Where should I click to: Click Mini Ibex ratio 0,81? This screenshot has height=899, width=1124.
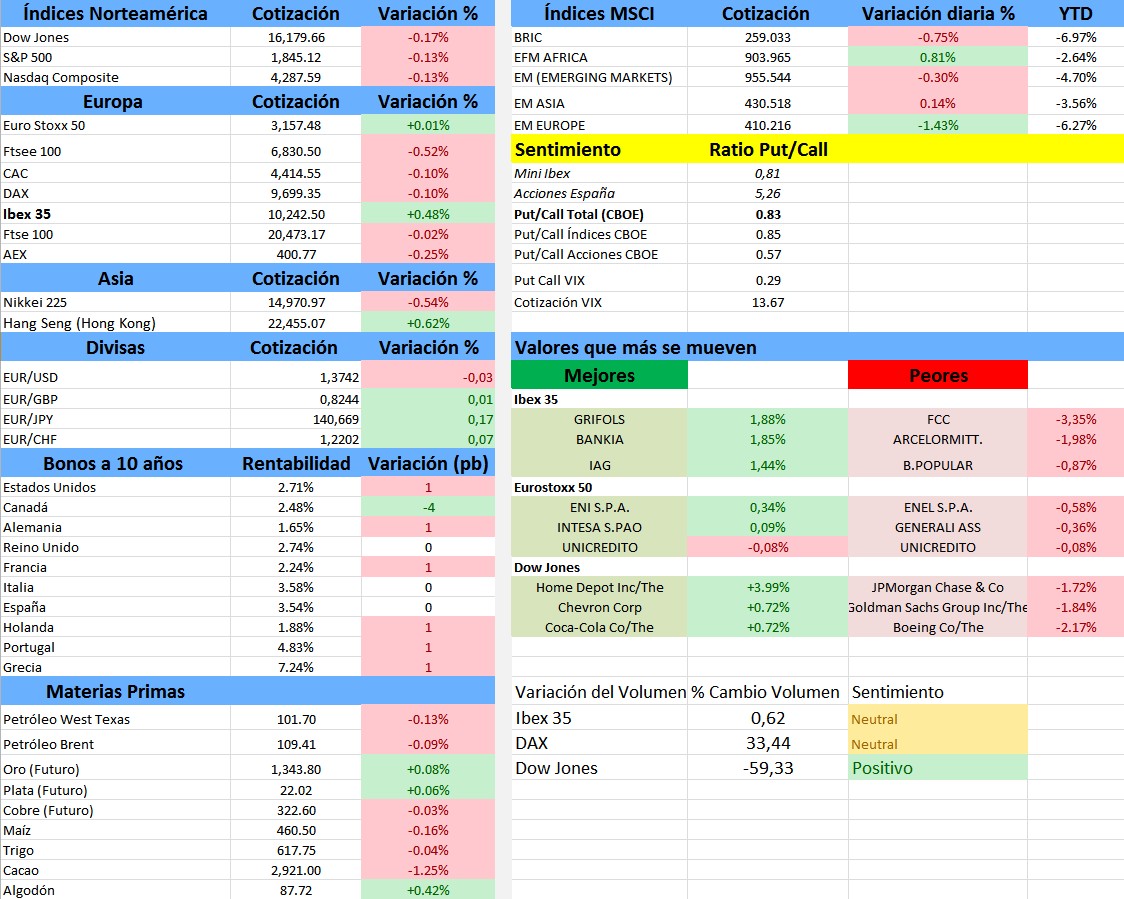pos(768,173)
